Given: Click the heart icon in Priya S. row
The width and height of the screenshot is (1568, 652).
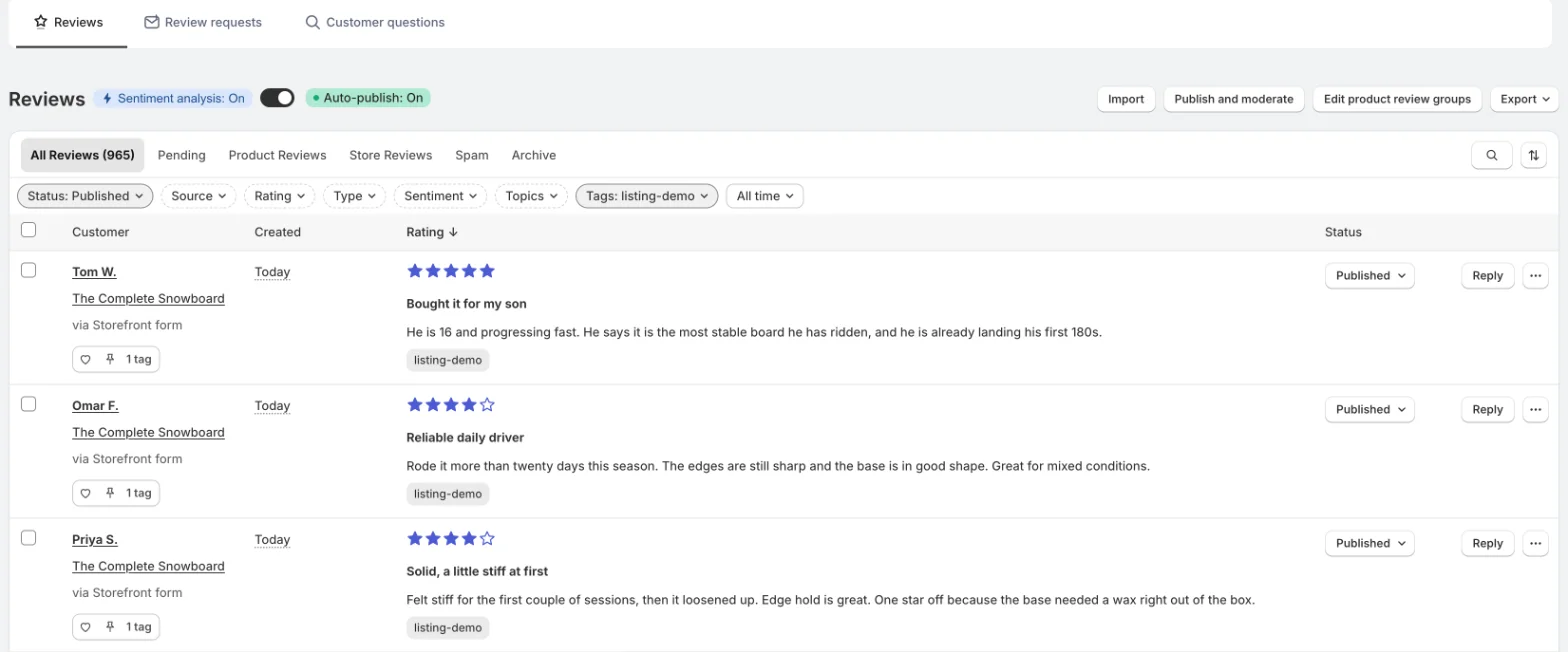Looking at the screenshot, I should pyautogui.click(x=85, y=627).
